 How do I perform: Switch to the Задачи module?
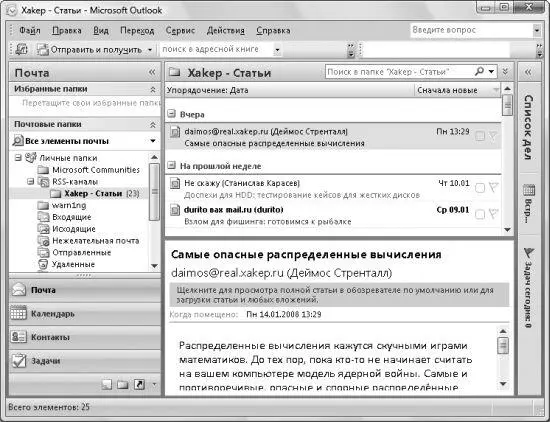click(85, 361)
